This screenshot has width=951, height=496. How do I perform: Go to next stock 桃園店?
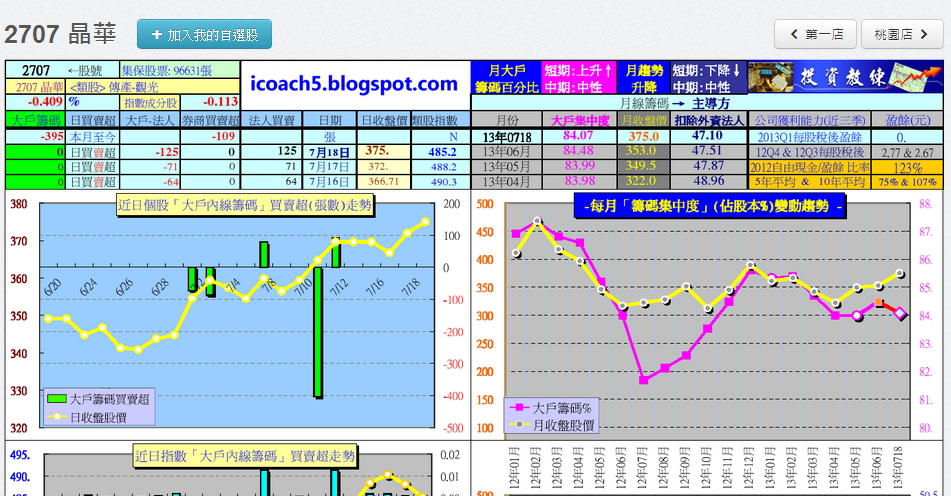tap(902, 35)
